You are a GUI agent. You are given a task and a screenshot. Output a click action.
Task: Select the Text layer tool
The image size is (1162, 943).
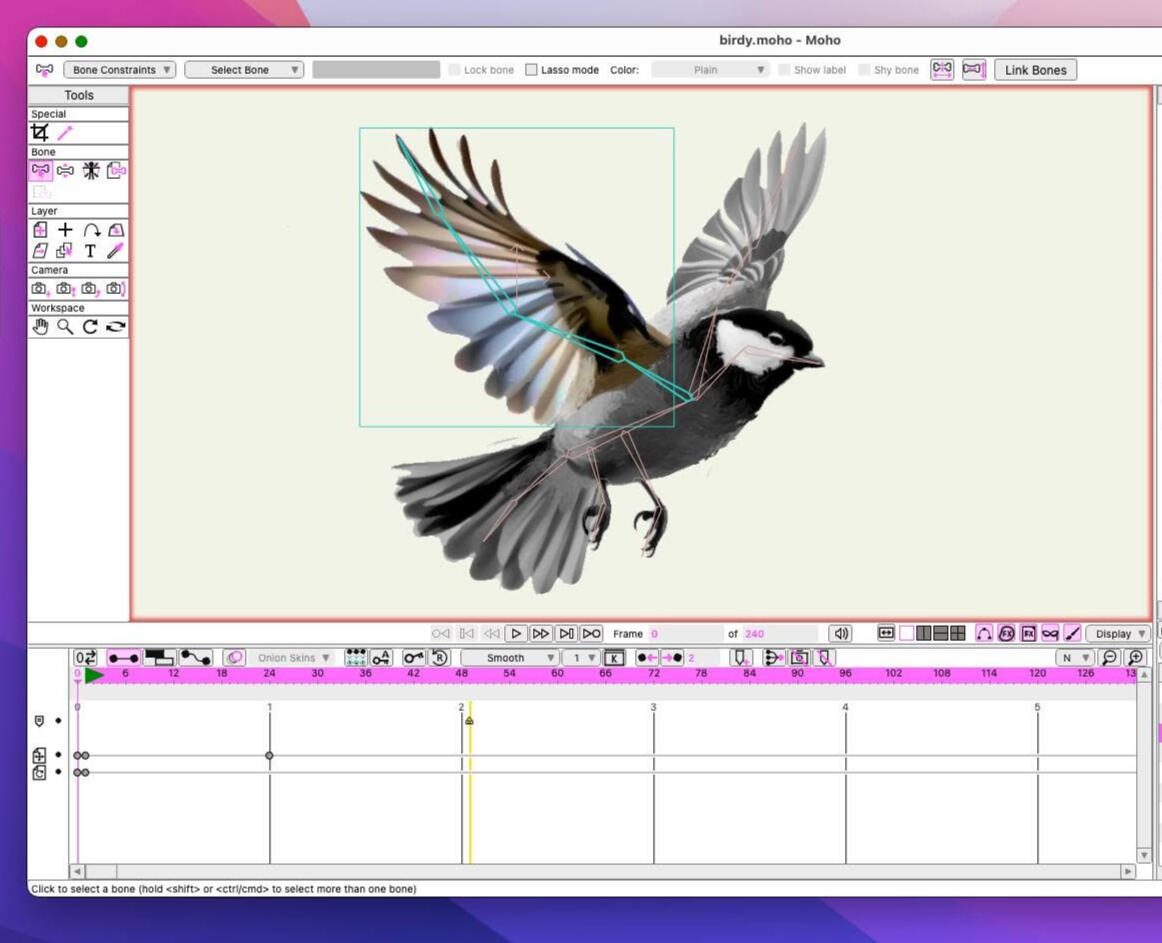coord(90,251)
